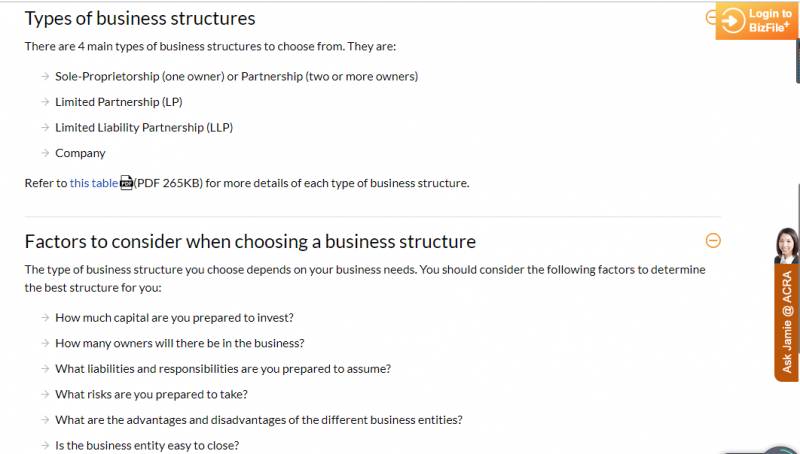Click Jamie's avatar photo
Screen dimensions: 800x454
pos(786,246)
